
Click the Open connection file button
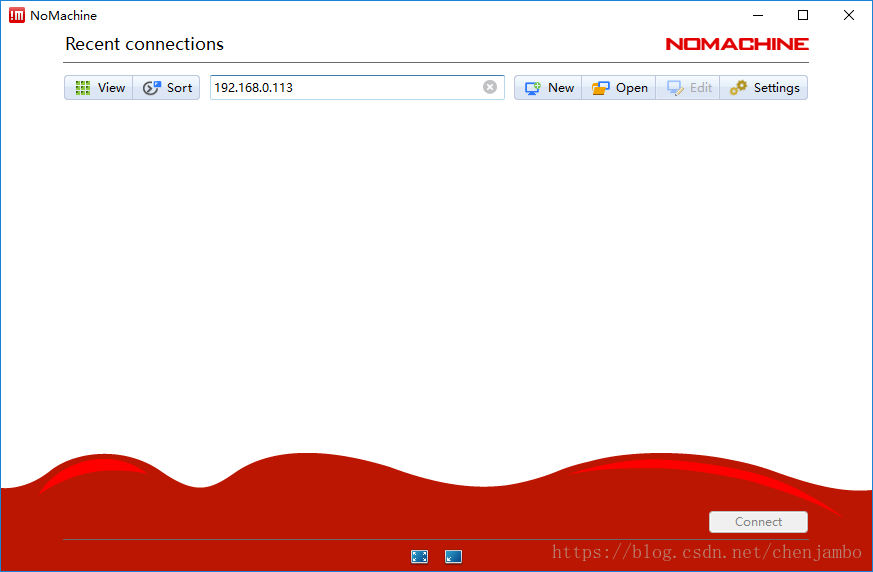tap(619, 87)
